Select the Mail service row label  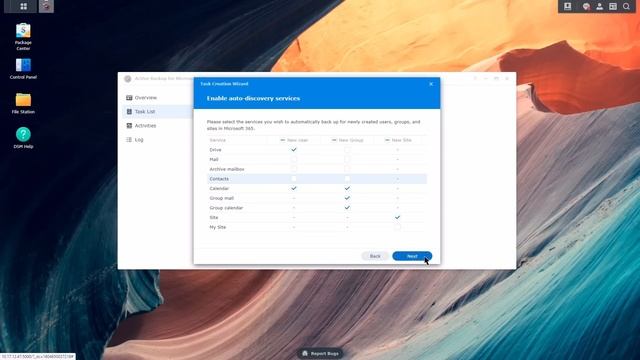214,159
